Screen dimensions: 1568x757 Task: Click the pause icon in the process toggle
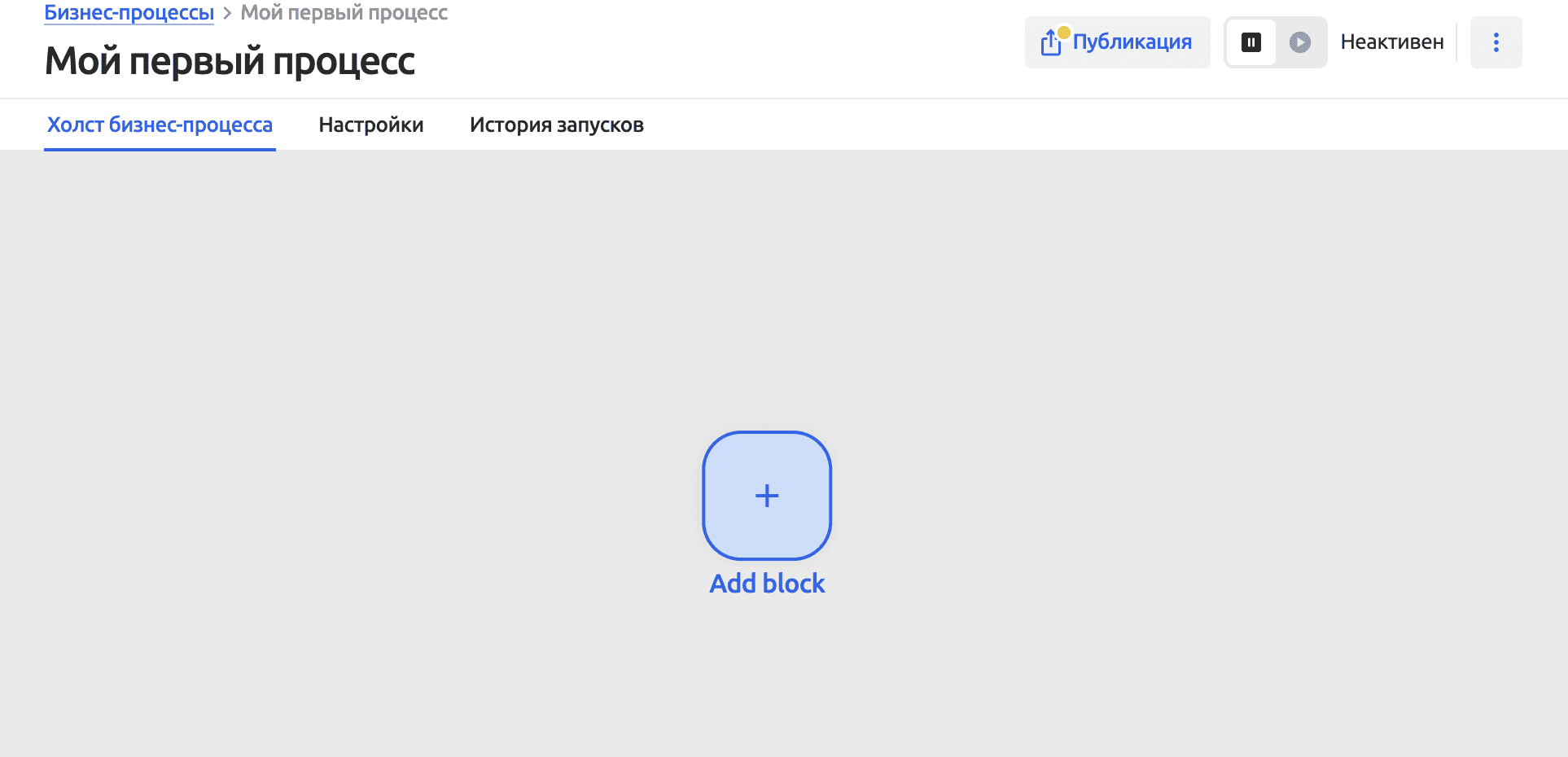1250,42
